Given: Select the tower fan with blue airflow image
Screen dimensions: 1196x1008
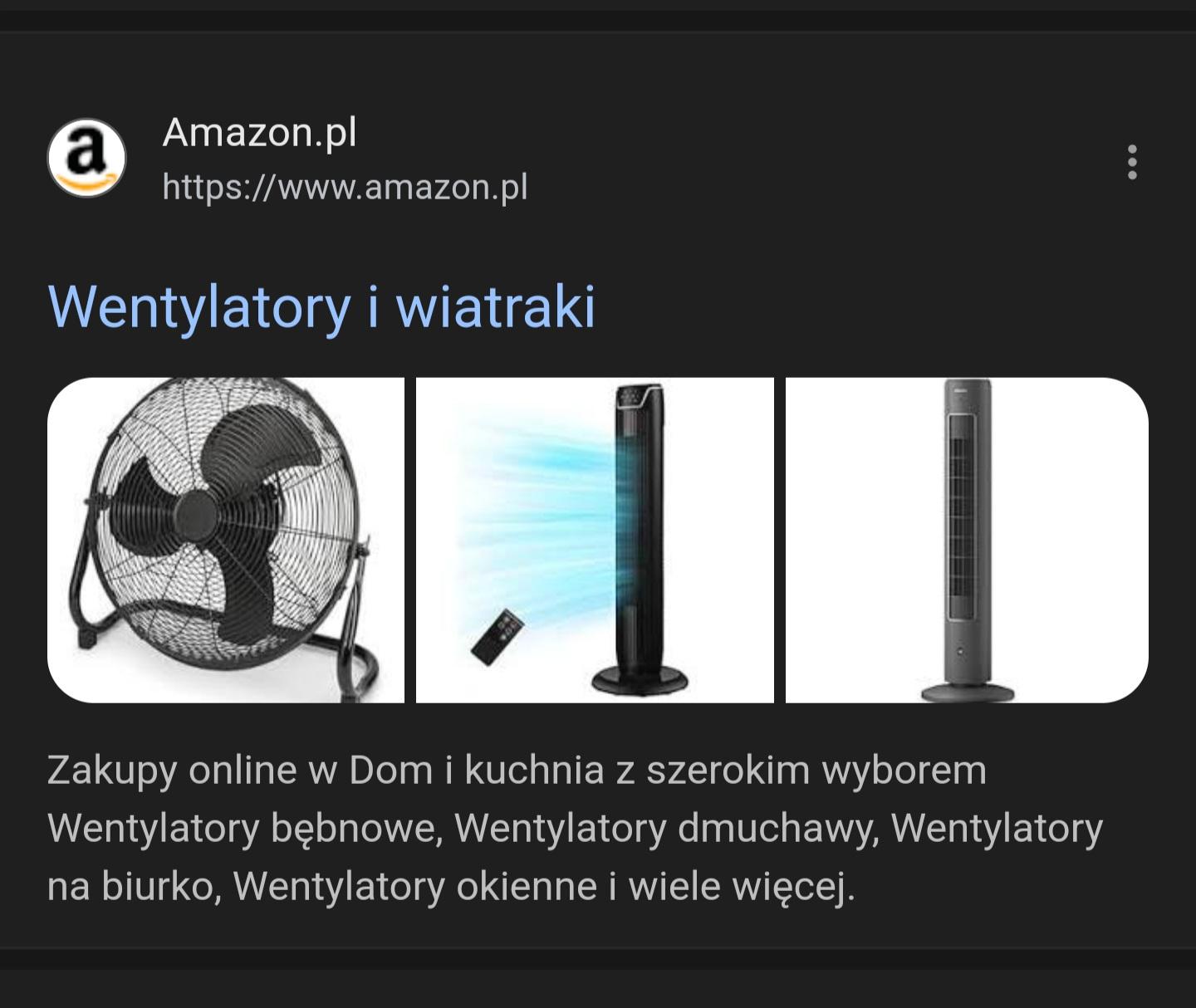Looking at the screenshot, I should 595,541.
